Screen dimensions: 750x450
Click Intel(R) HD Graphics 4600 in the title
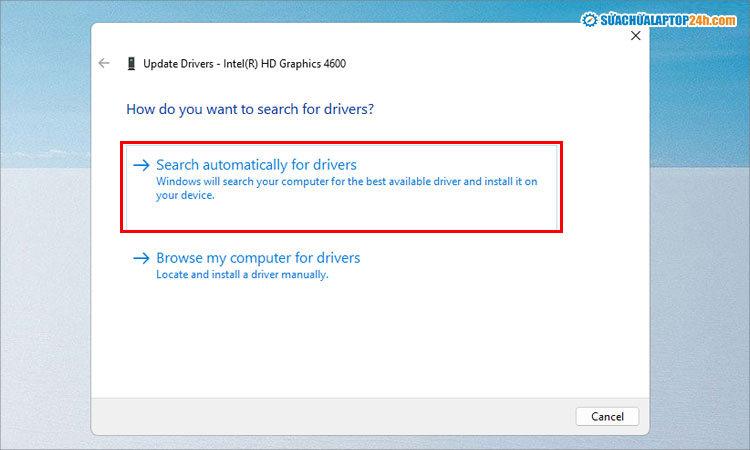(x=284, y=64)
